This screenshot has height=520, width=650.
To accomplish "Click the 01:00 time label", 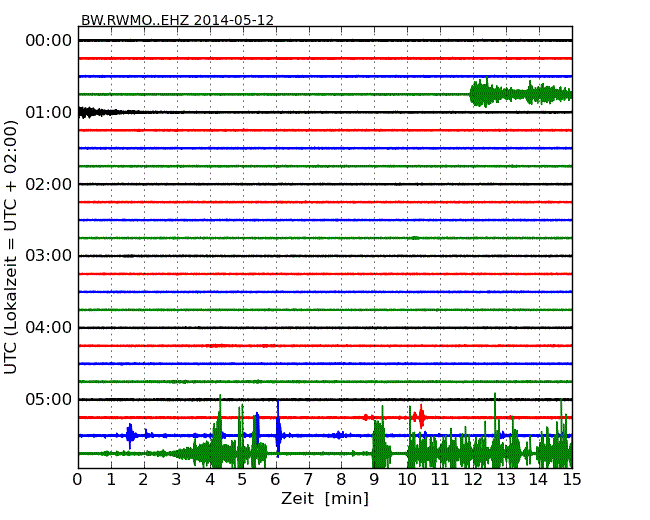I will [x=49, y=112].
